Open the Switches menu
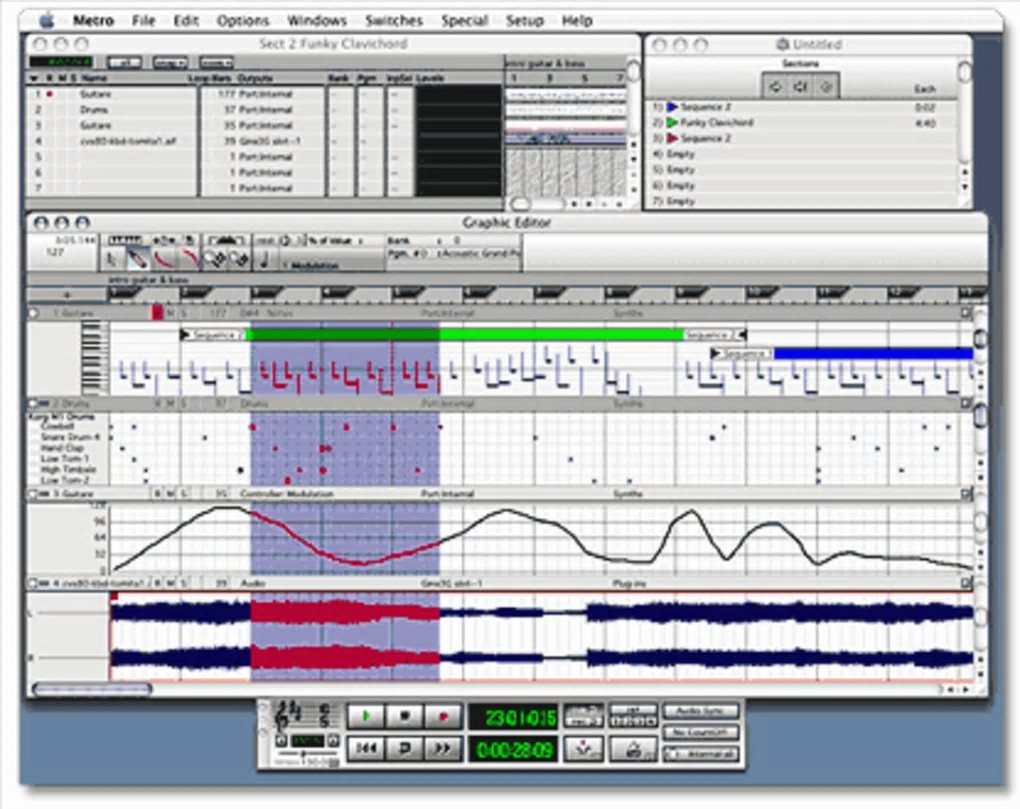Screen dimensions: 1020x809 coord(394,21)
